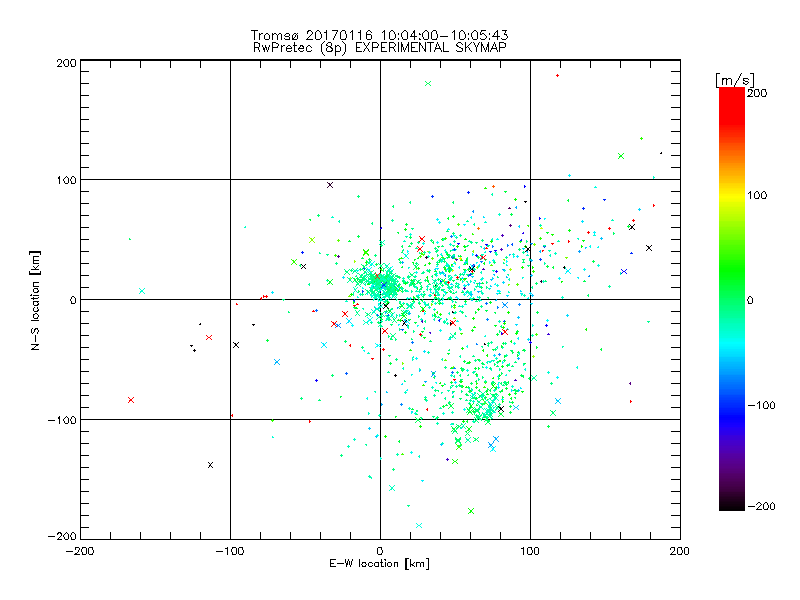
Task: Click the X-axis tick label 100
Action: [530, 551]
